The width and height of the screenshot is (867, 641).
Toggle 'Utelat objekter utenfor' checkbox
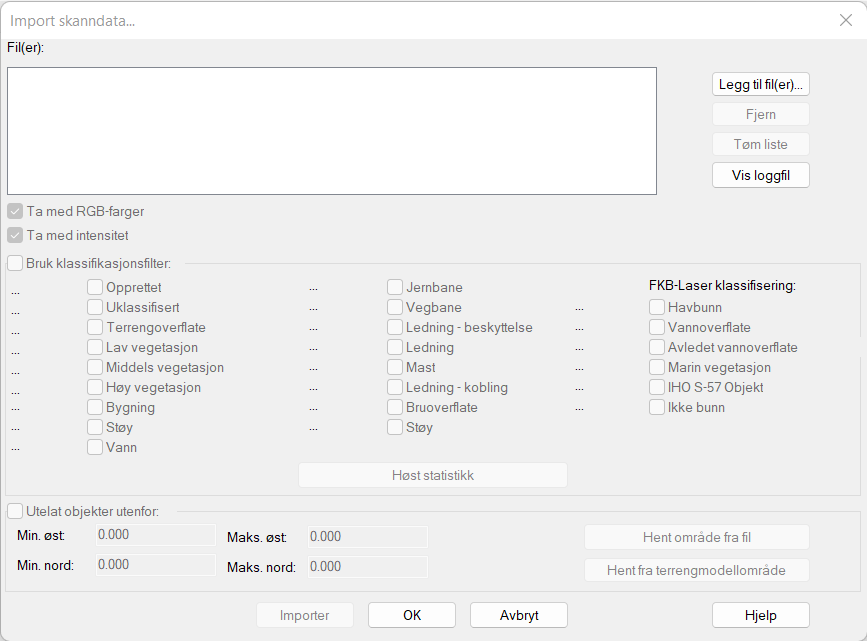[15, 511]
